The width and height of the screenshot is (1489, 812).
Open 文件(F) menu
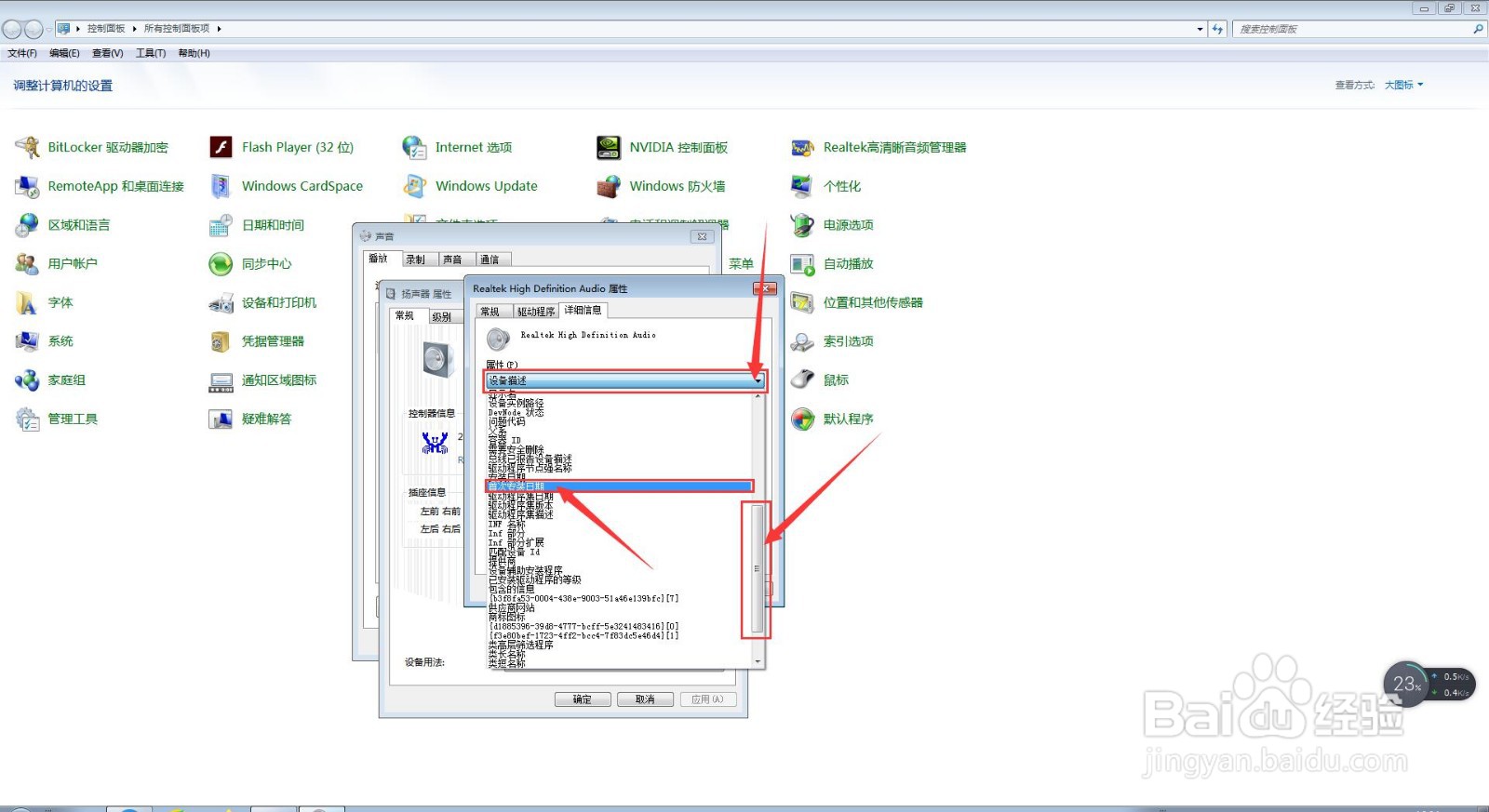22,53
